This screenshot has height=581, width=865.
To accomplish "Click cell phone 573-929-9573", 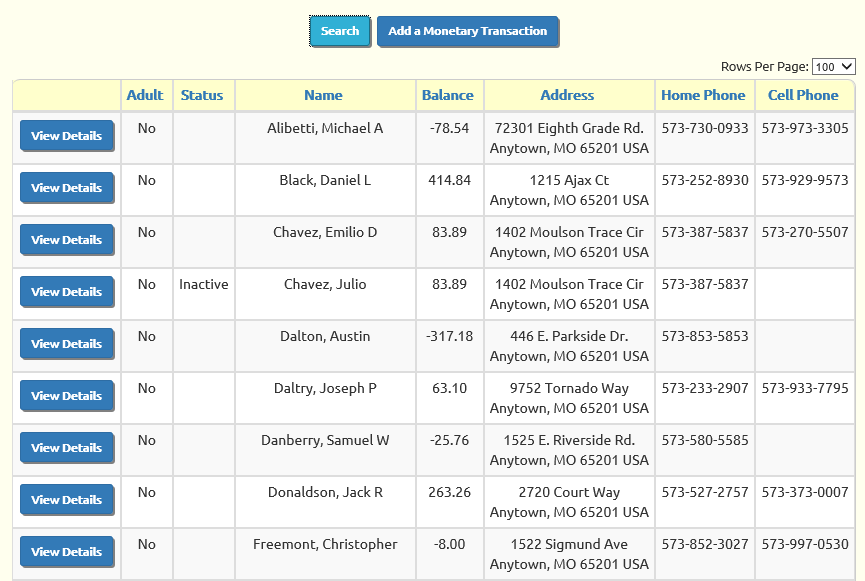I will (x=805, y=180).
